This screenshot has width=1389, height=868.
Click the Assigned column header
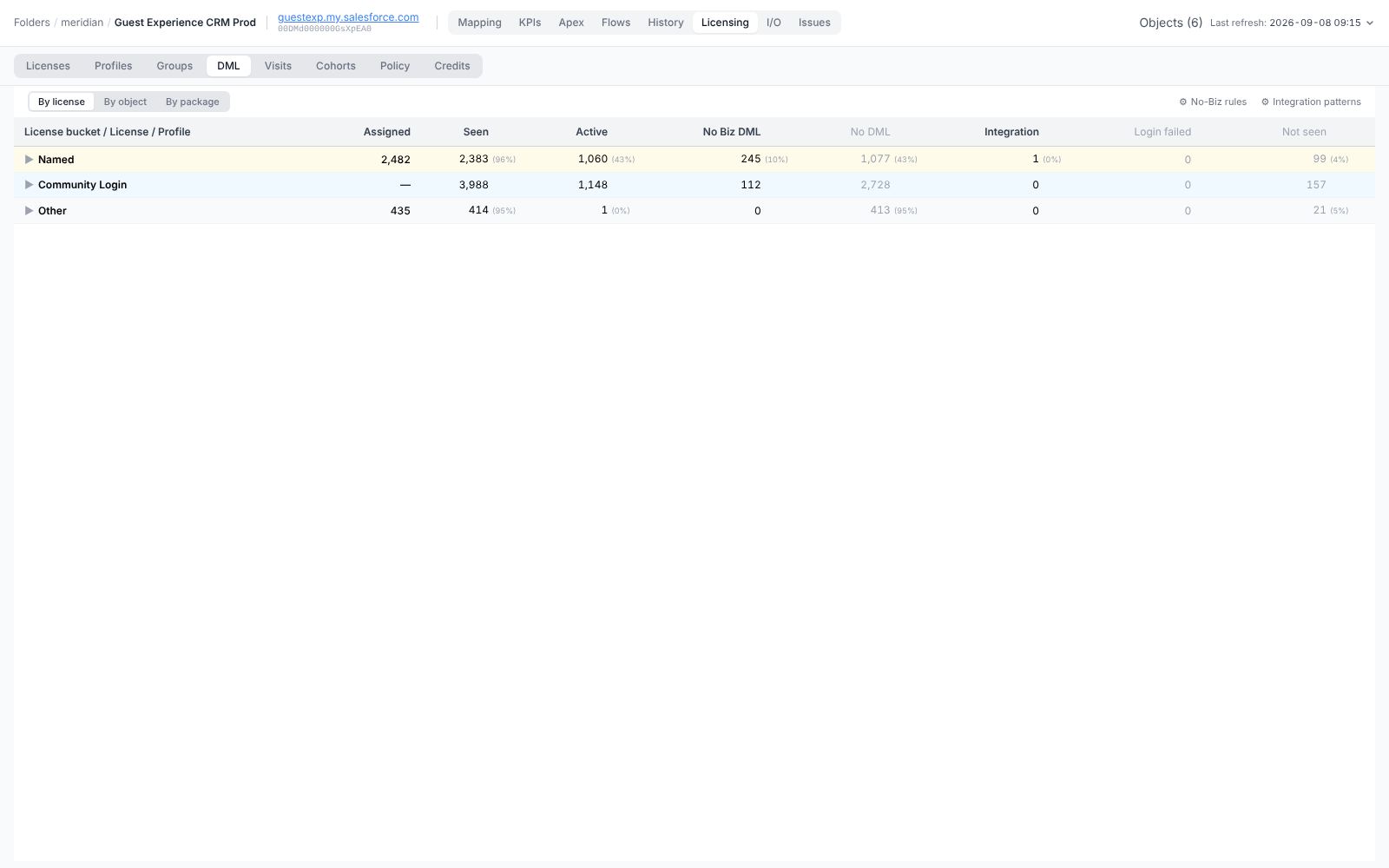coord(386,132)
